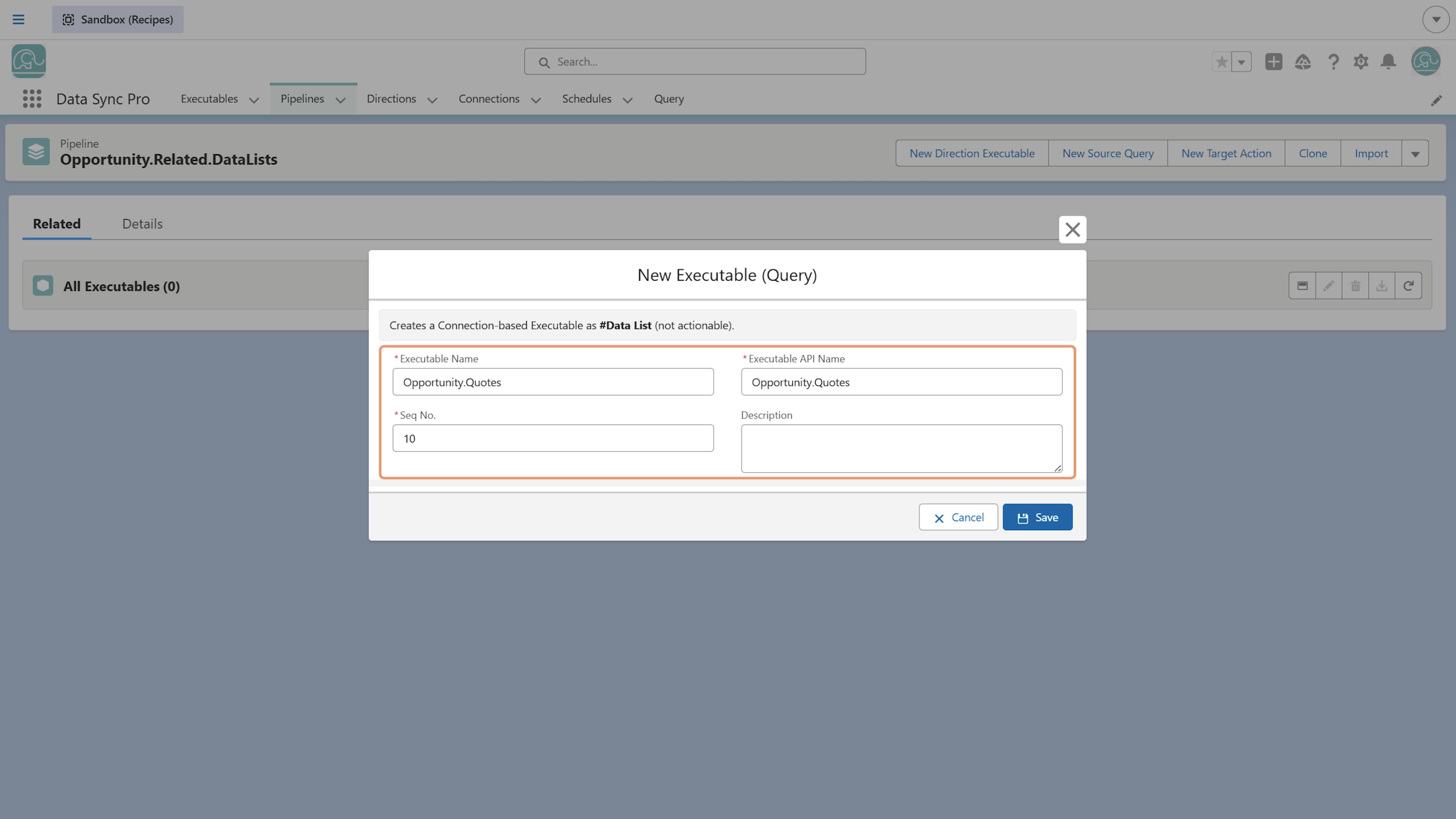Screen dimensions: 1456x819
Task: Click New Direction Executable button
Action: [971, 153]
